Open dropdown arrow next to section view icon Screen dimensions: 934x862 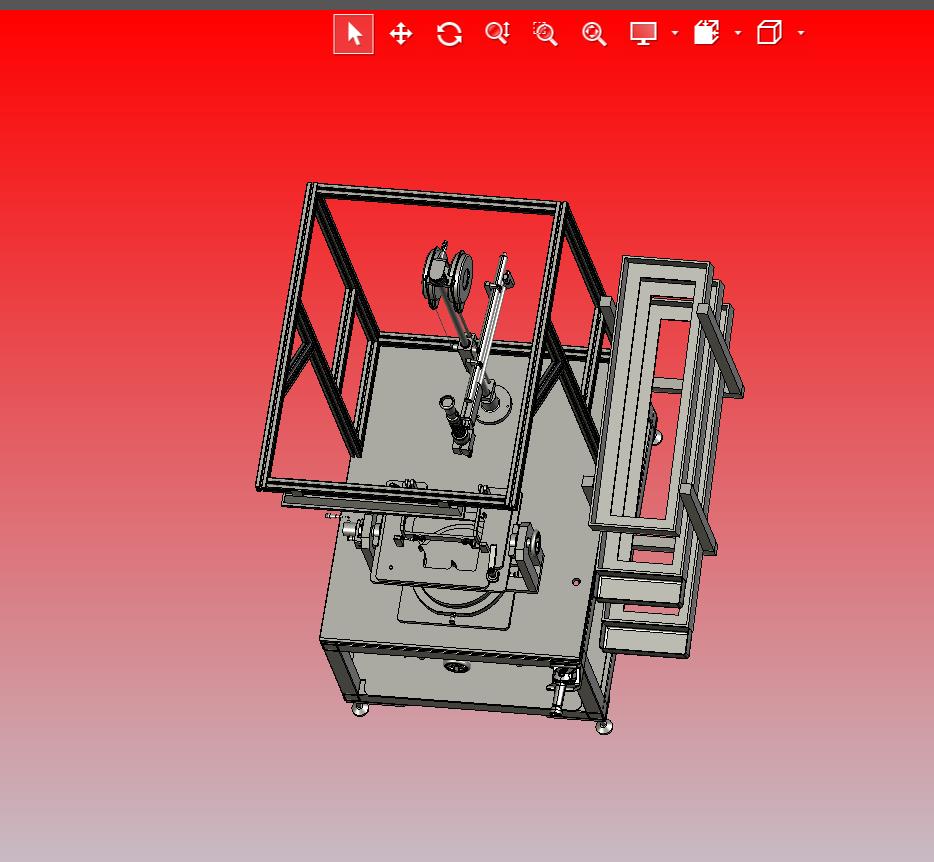[738, 33]
